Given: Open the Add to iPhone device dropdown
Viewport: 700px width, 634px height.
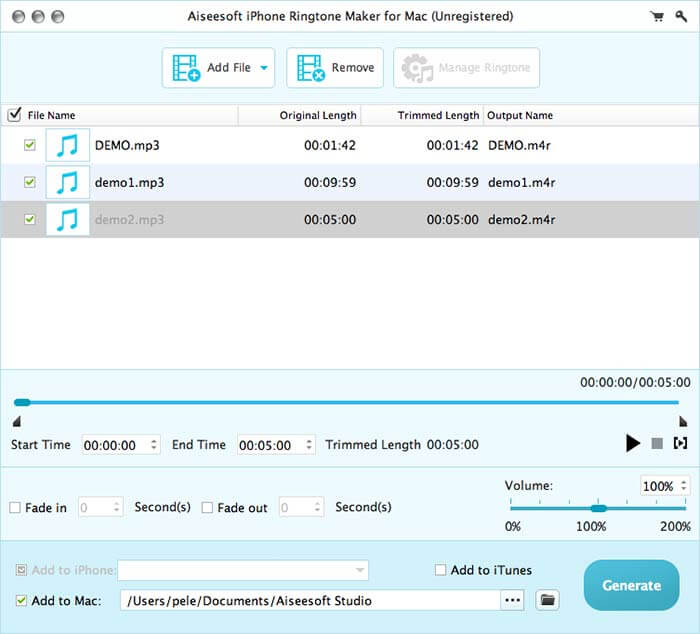Looking at the screenshot, I should [x=243, y=570].
